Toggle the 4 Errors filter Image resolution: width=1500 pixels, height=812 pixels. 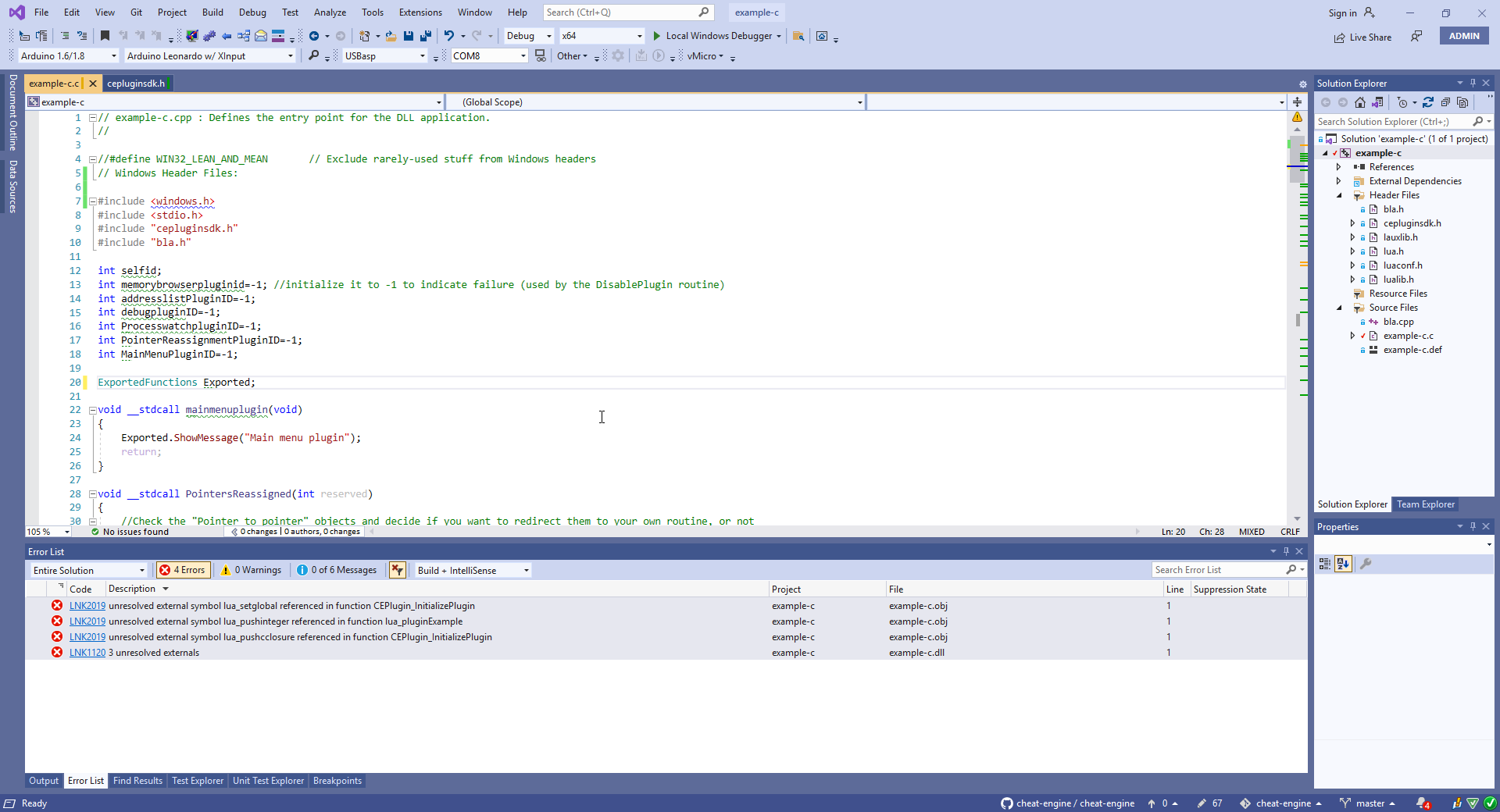coord(183,570)
